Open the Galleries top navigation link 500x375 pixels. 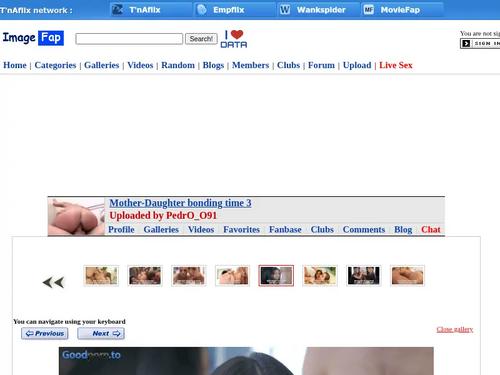click(x=102, y=65)
